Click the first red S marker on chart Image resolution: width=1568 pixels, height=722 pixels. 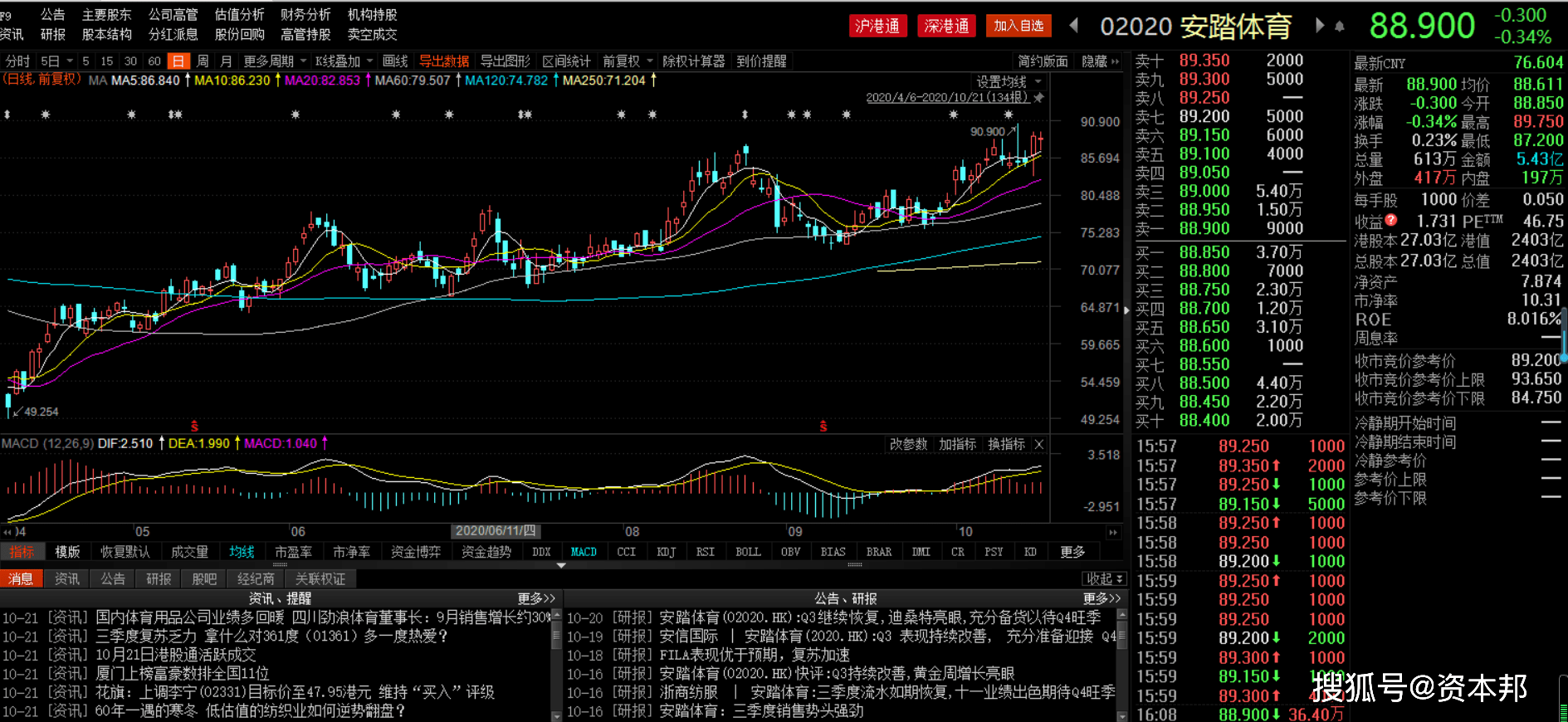pos(194,427)
